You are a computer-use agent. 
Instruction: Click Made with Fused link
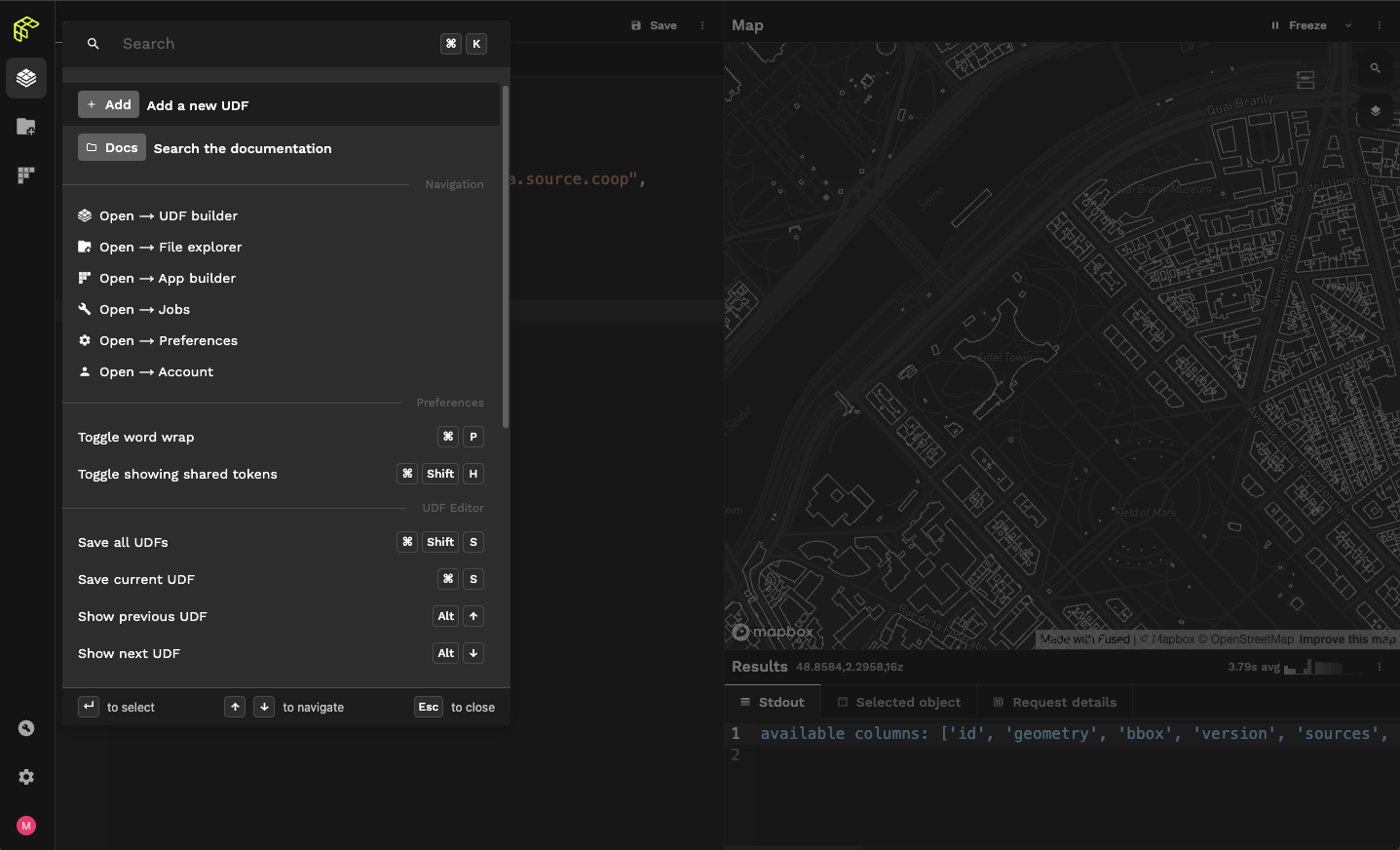[1084, 639]
